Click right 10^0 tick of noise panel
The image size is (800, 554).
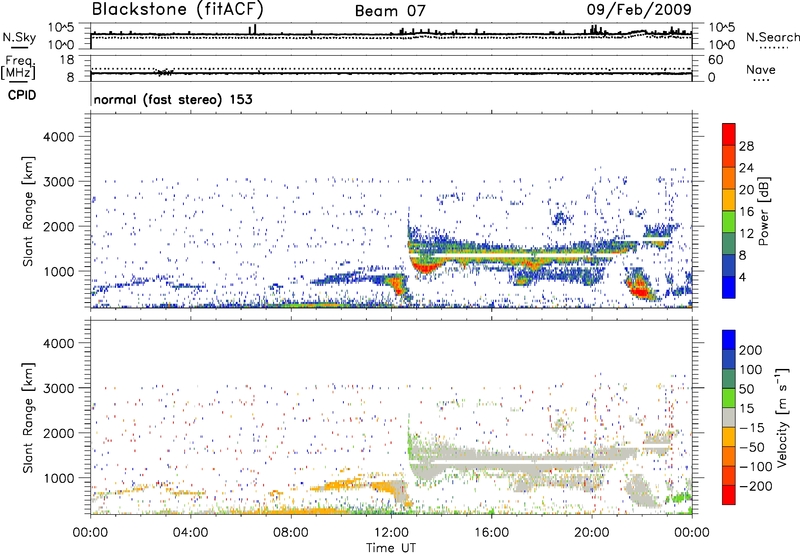722,45
